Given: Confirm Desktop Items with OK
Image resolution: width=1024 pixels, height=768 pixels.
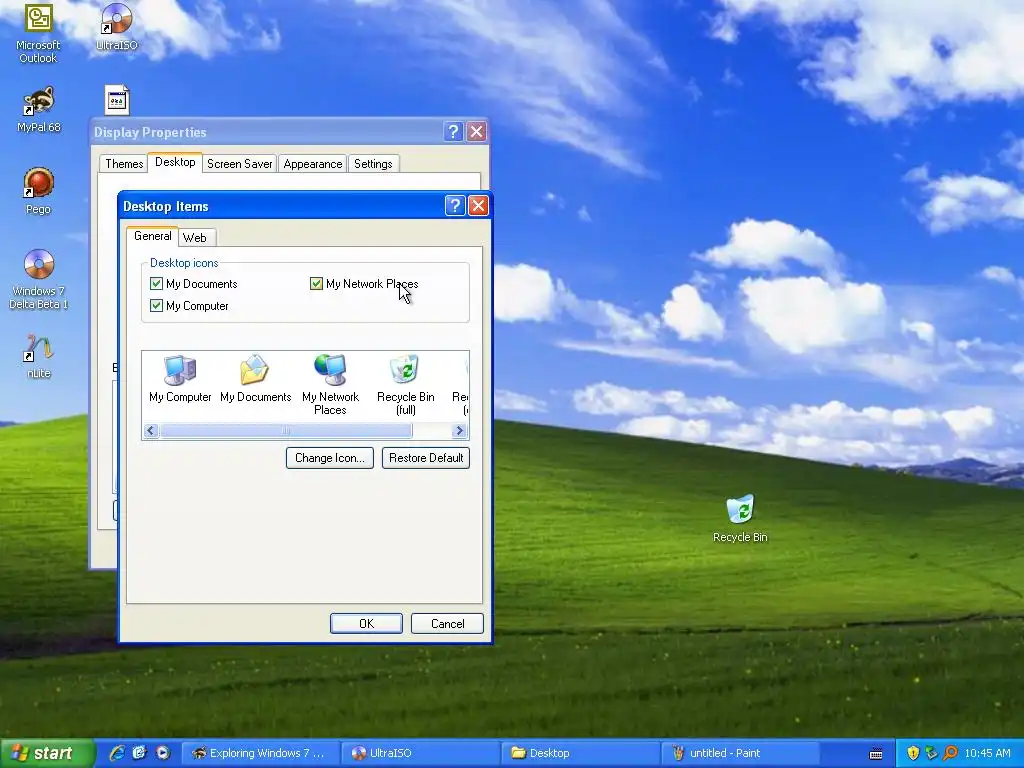Looking at the screenshot, I should point(366,624).
